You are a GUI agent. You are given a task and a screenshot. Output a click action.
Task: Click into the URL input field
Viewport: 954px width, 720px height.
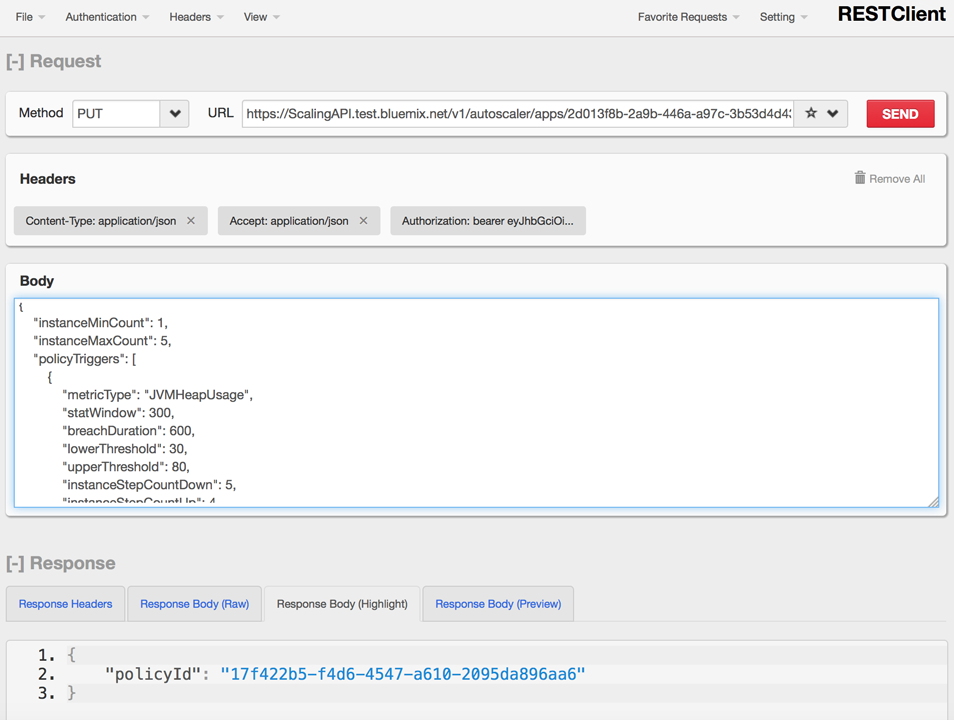tap(518, 114)
